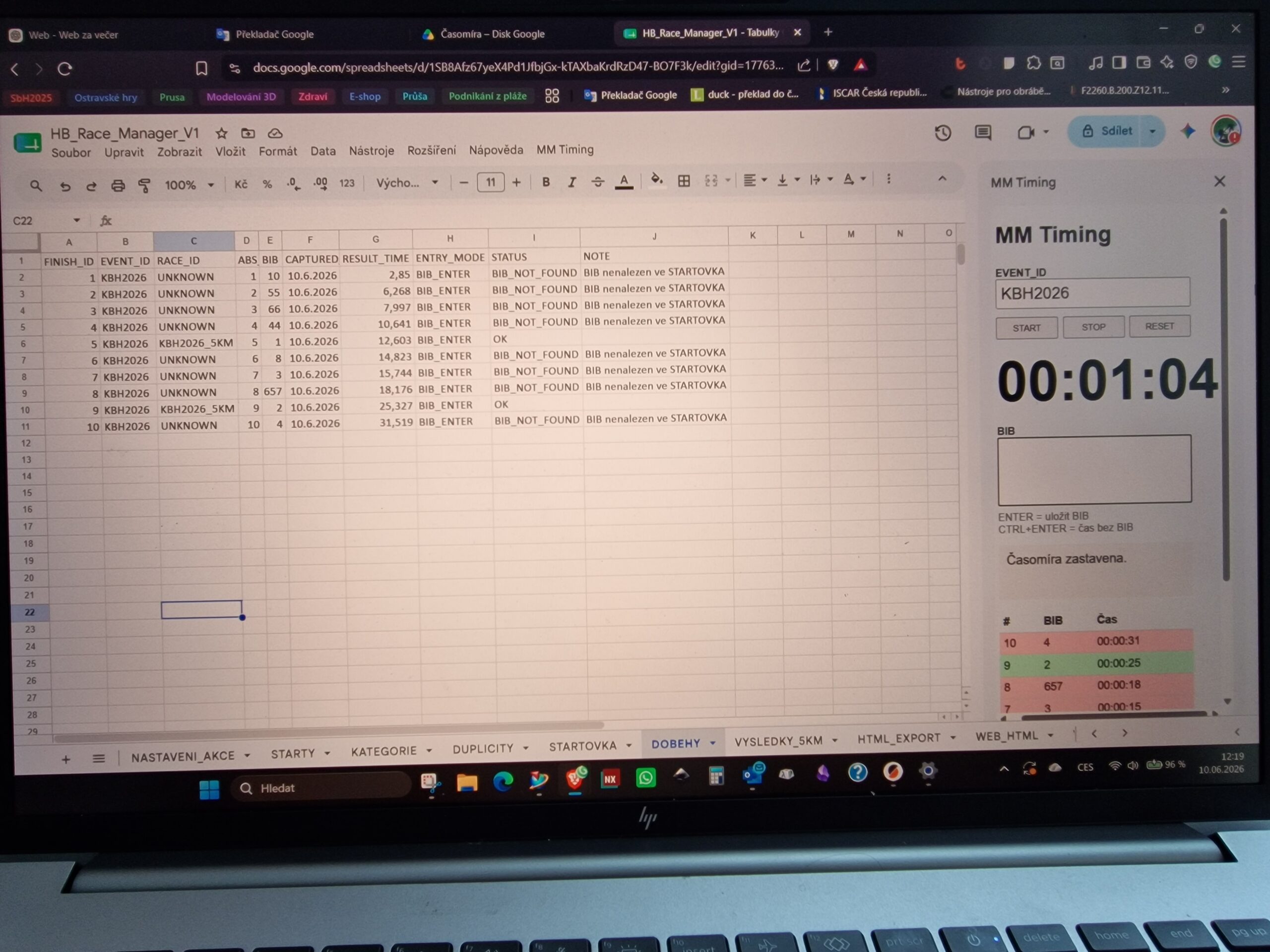Open WhatsApp from the taskbar
The image size is (1270, 952).
coord(645,778)
